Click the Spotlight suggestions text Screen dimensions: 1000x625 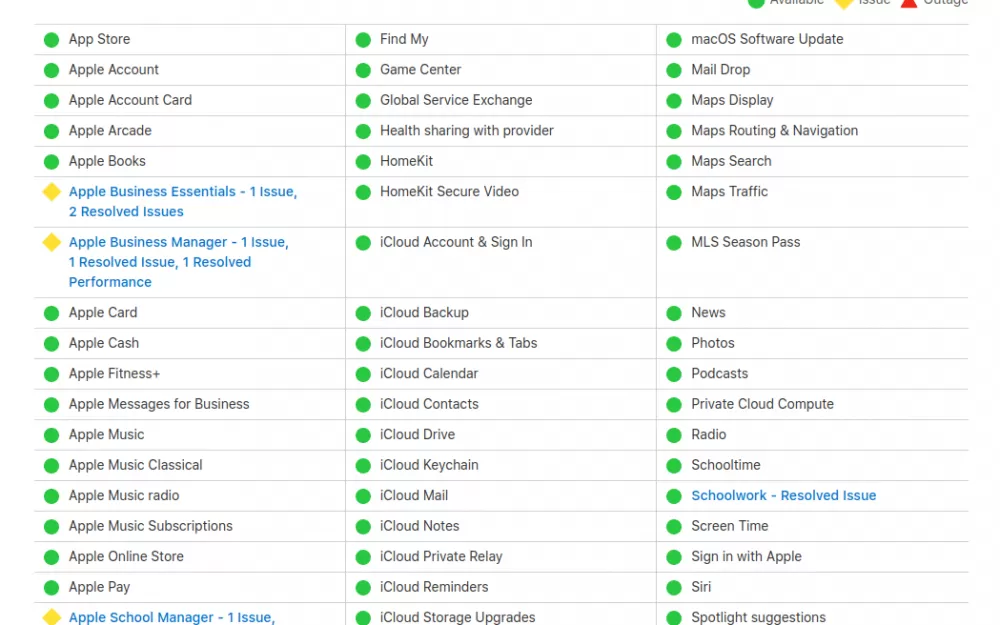[758, 617]
